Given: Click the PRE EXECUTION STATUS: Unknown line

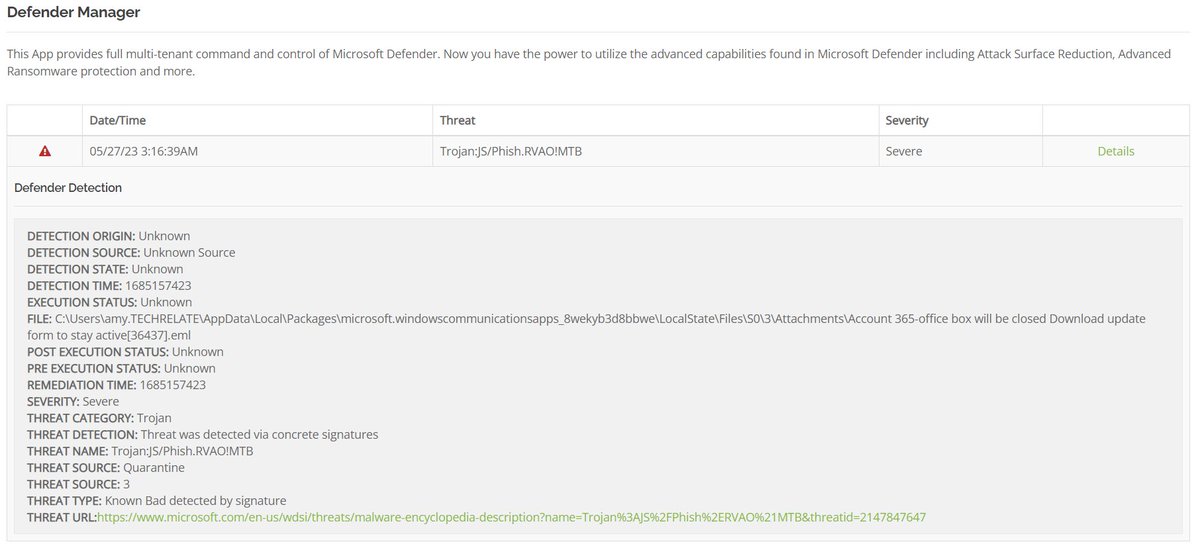Looking at the screenshot, I should [x=121, y=368].
